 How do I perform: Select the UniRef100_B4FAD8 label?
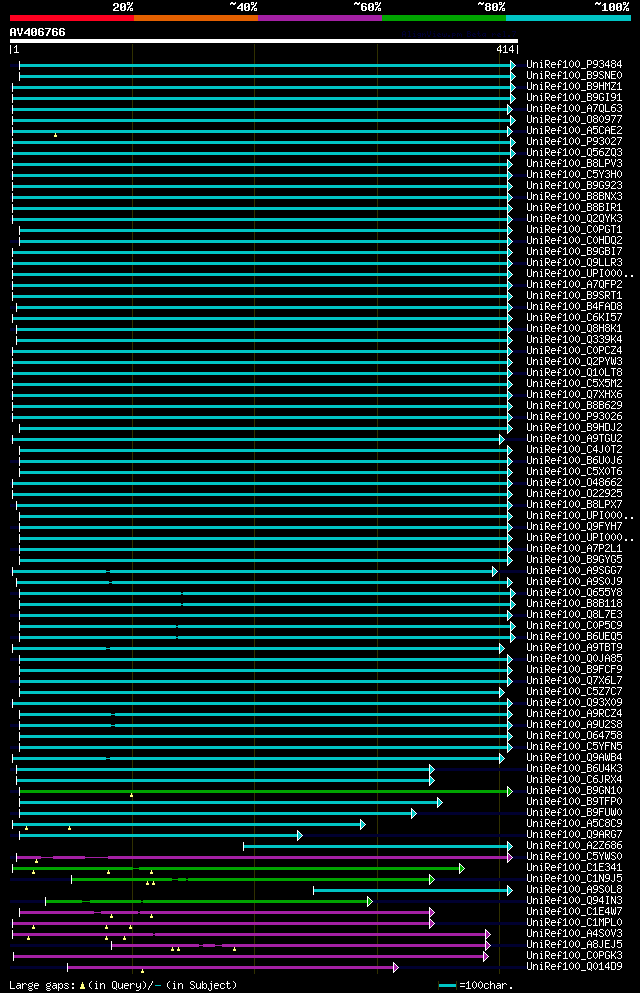pos(574,307)
